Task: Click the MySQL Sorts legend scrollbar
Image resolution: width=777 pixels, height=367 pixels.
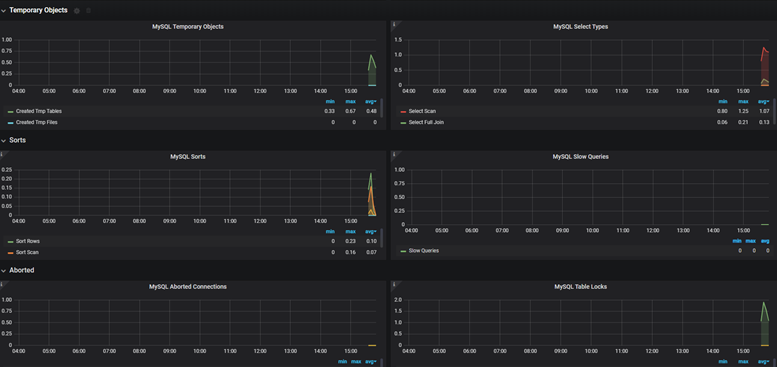Action: pos(381,237)
